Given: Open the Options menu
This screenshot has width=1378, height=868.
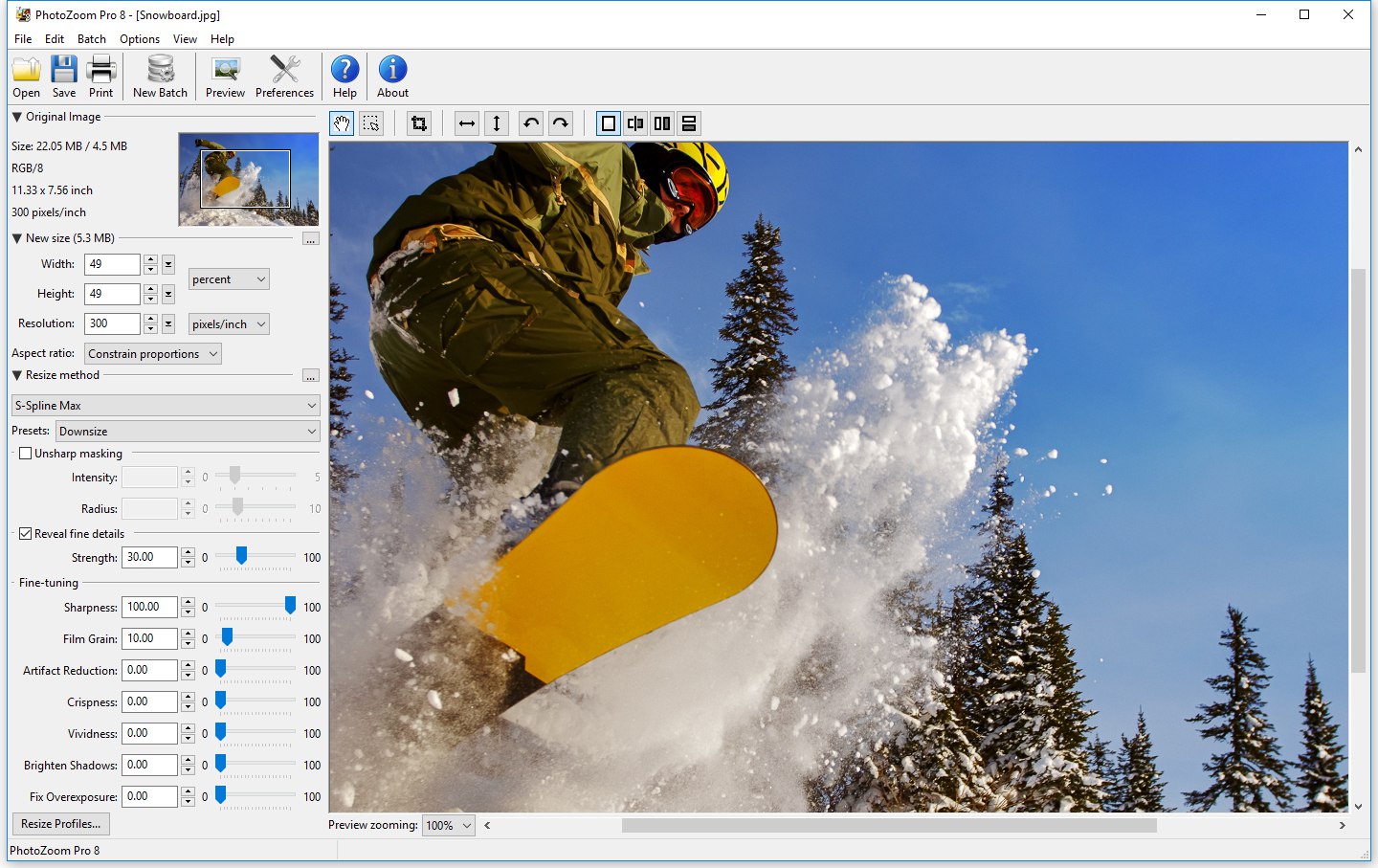Looking at the screenshot, I should click(139, 39).
